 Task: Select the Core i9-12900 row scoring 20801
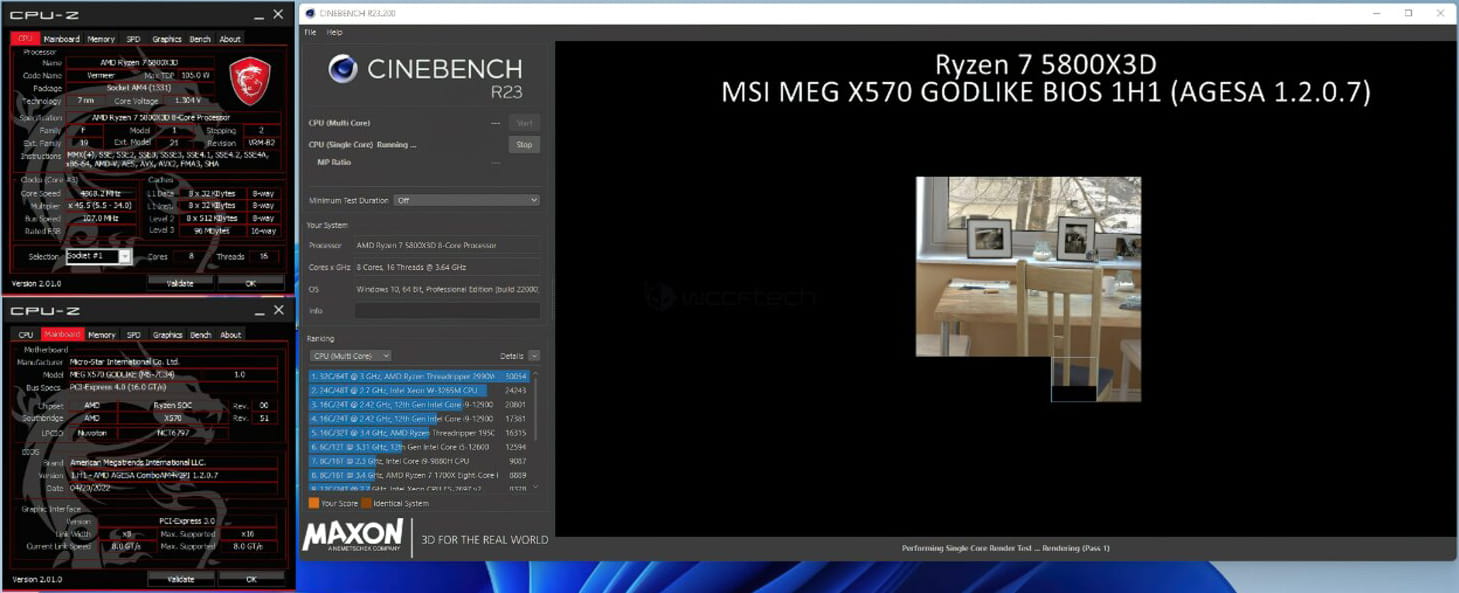[x=419, y=404]
